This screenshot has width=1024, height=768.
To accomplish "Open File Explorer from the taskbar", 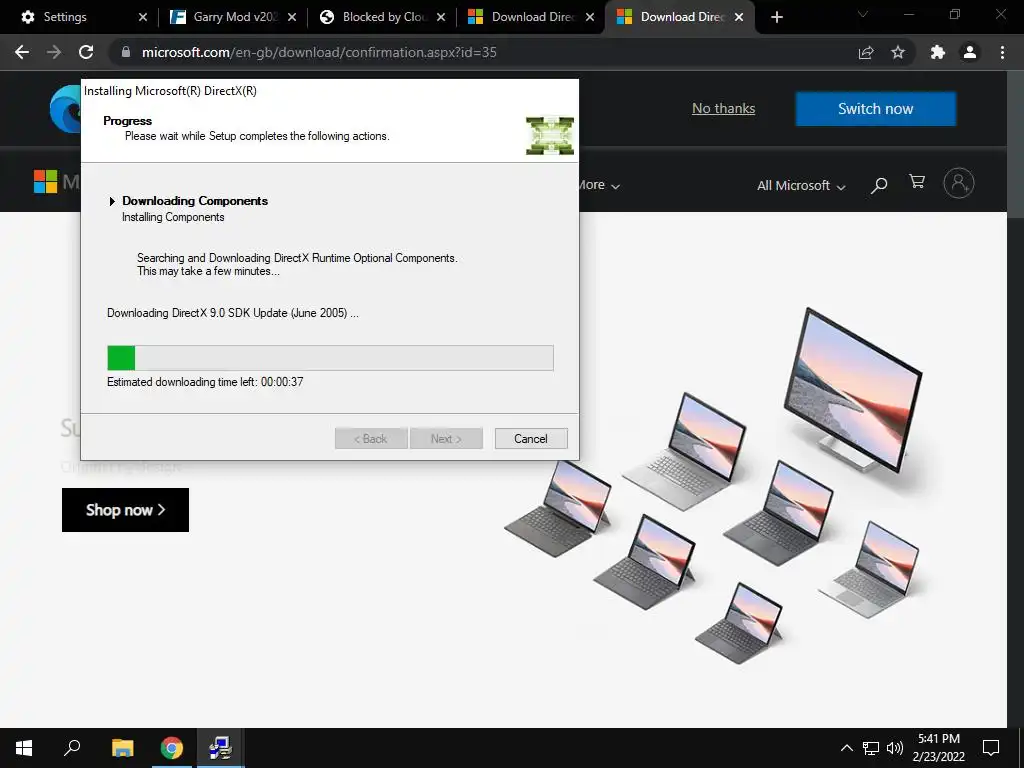I will pyautogui.click(x=122, y=748).
